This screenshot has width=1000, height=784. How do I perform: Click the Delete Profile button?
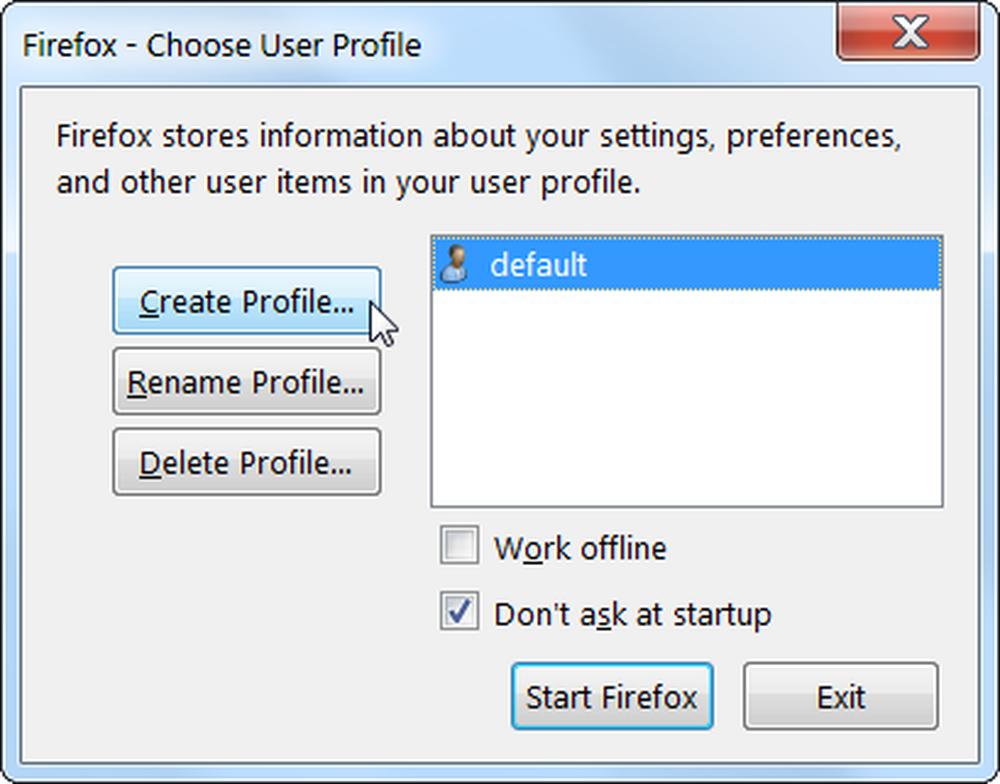(x=247, y=462)
